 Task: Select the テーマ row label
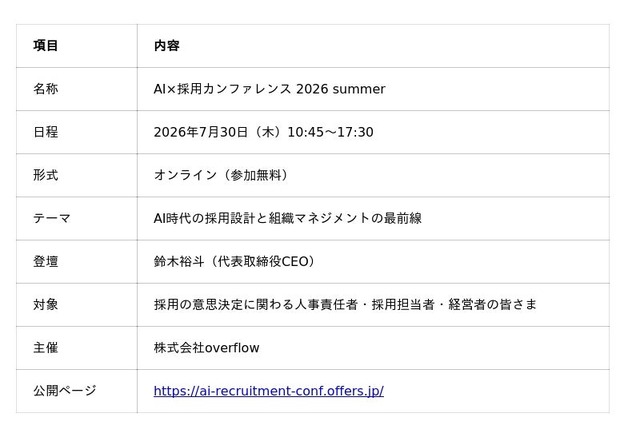click(x=51, y=218)
